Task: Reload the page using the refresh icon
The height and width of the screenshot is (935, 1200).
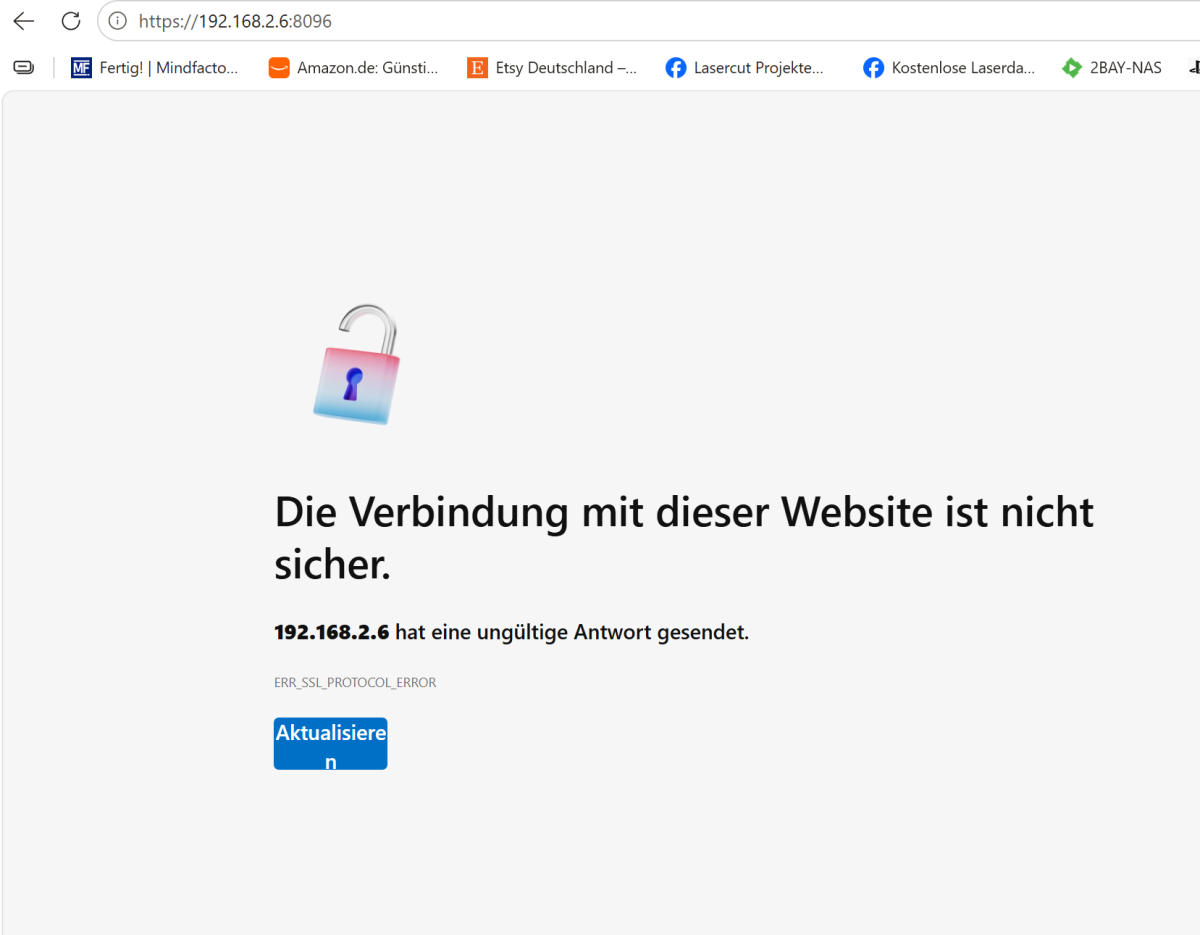Action: (x=71, y=21)
